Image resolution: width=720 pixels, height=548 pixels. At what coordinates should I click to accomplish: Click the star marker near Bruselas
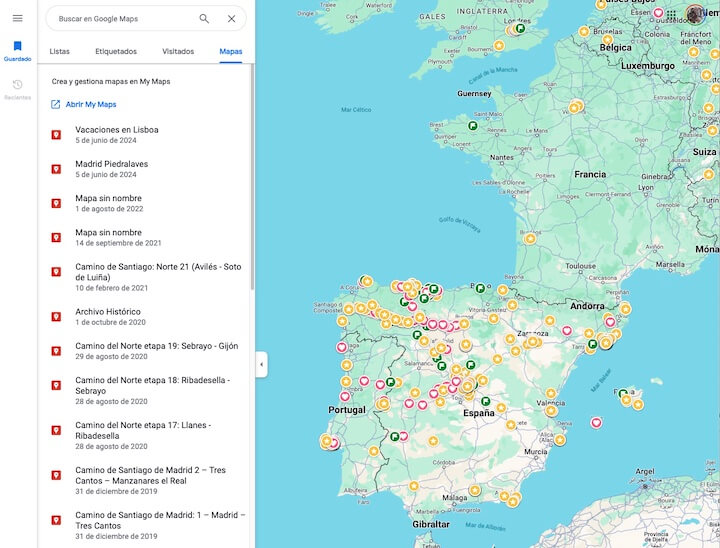tap(608, 40)
